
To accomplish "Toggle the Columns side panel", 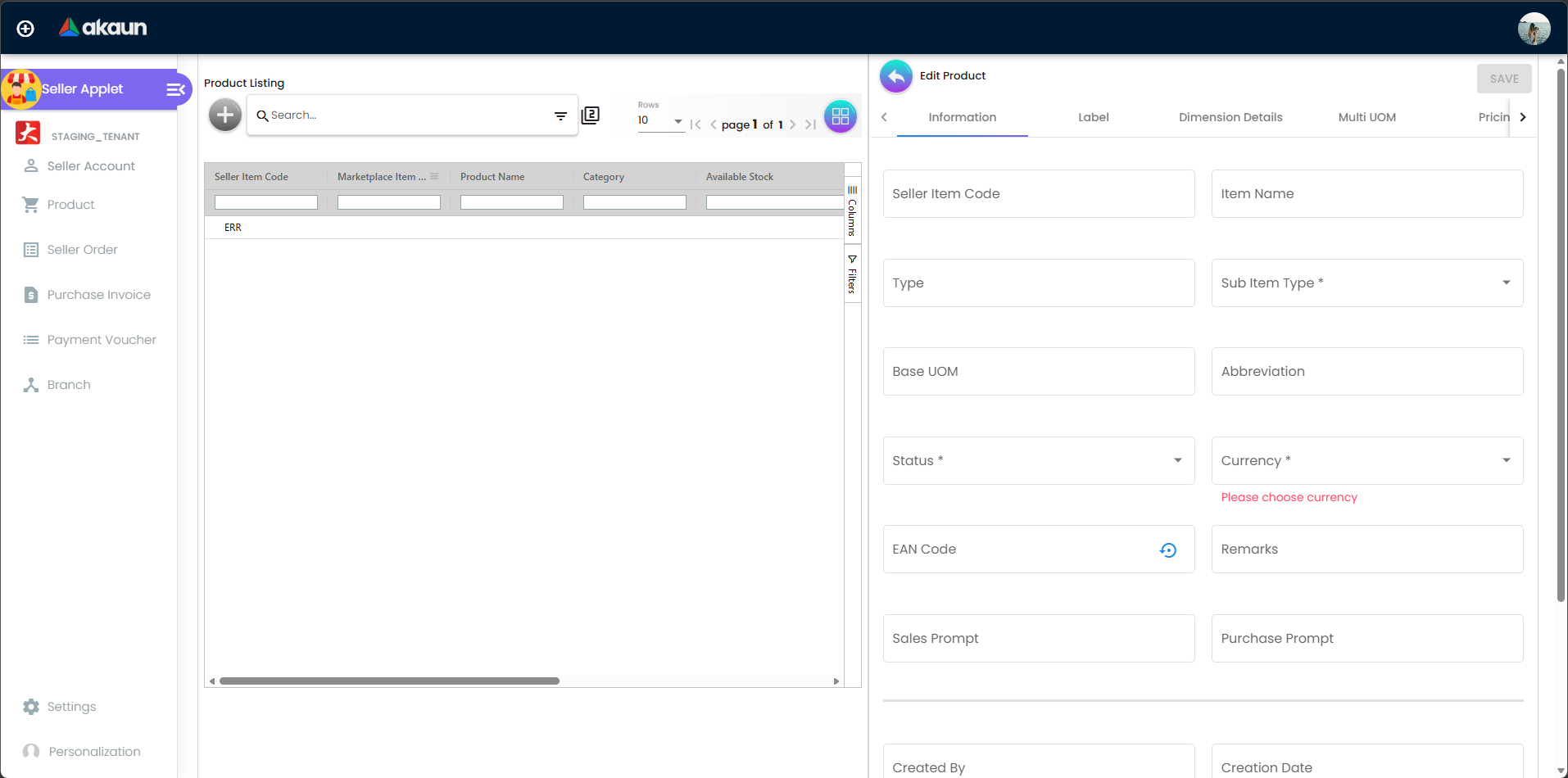I will point(852,211).
